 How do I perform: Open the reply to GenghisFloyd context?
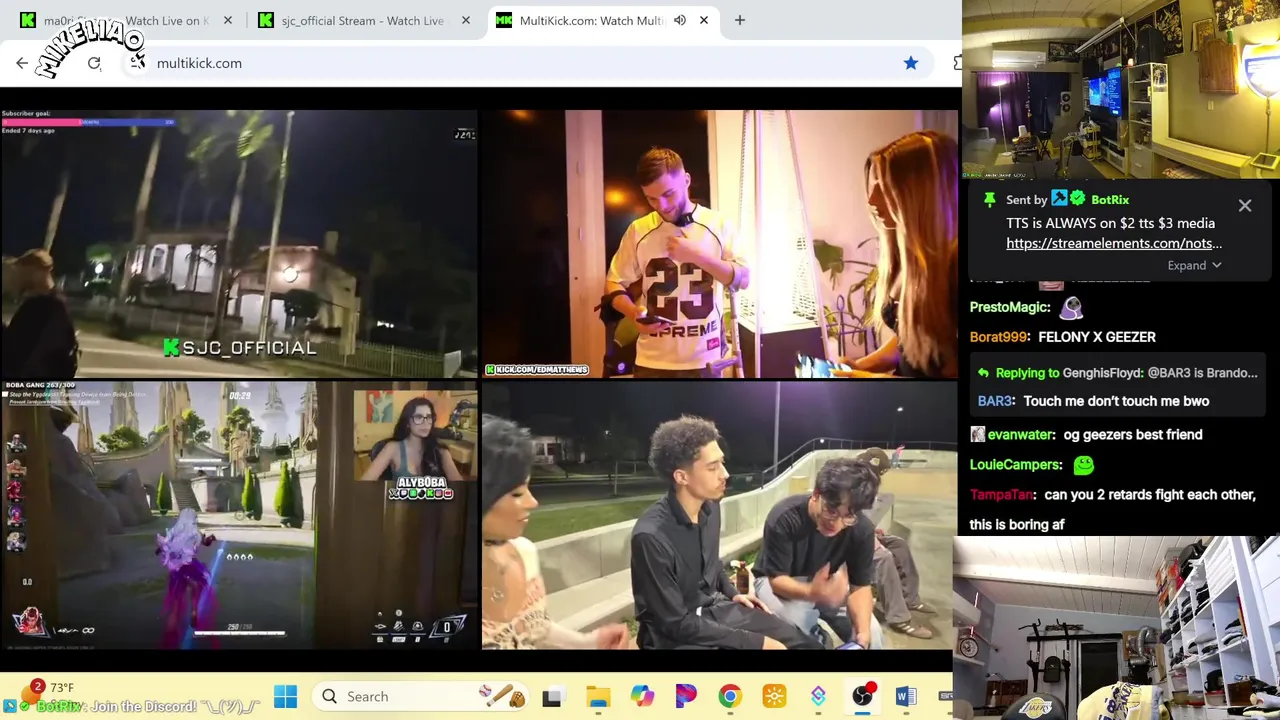coord(1117,372)
